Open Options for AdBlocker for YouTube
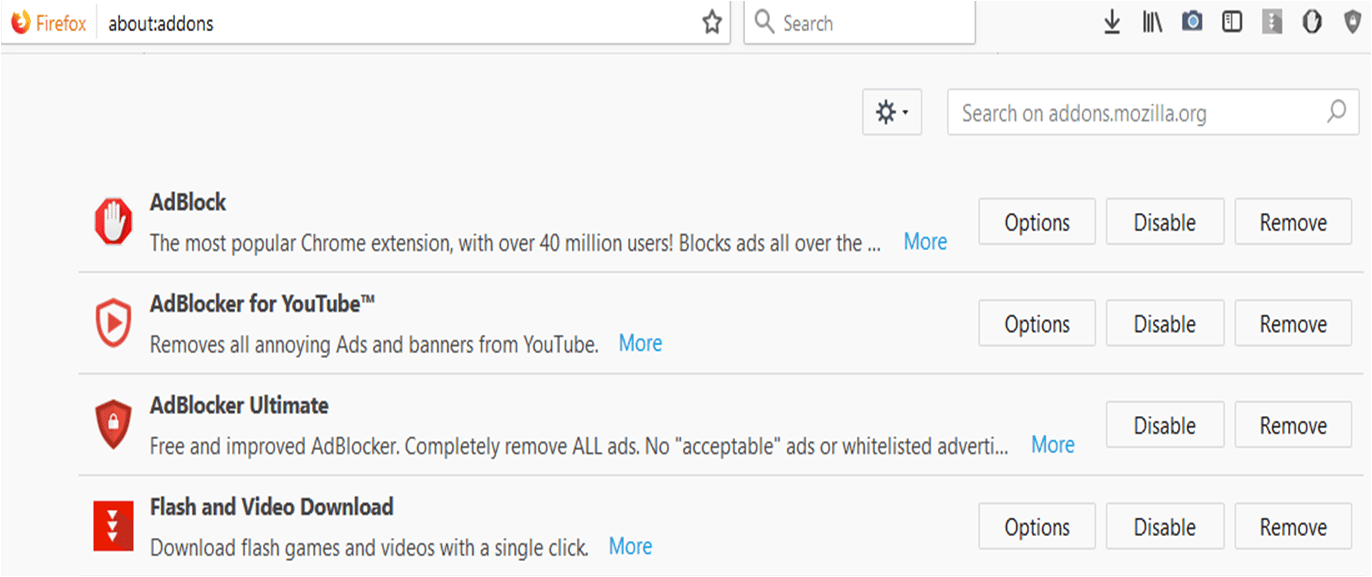Viewport: 1372px width, 577px height. click(x=1037, y=324)
